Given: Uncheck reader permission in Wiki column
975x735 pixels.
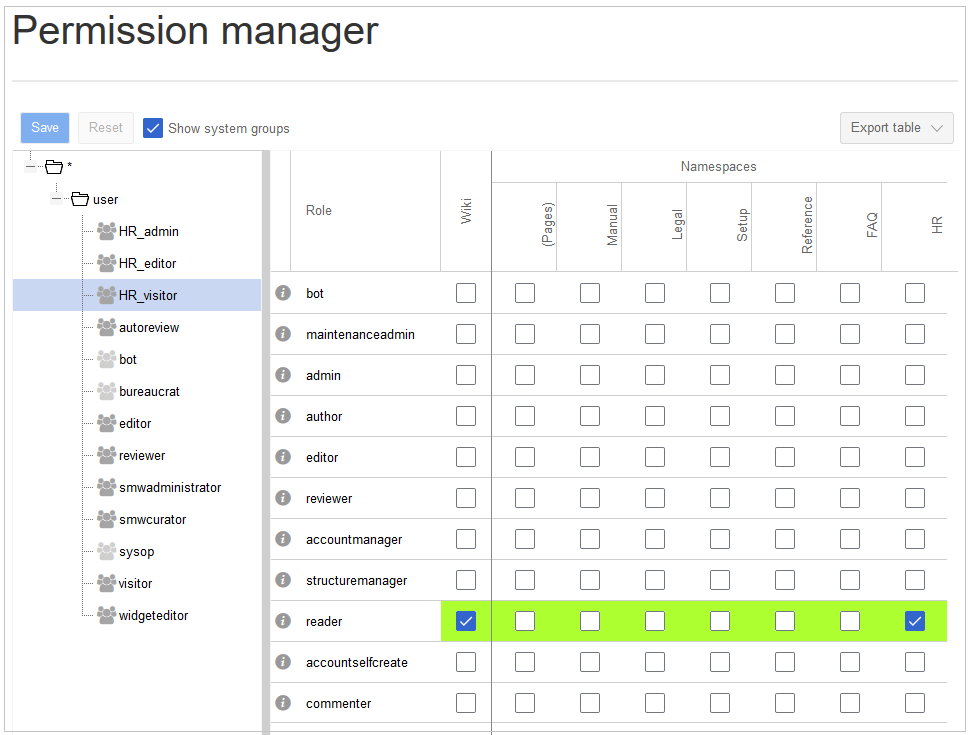Looking at the screenshot, I should (x=466, y=621).
